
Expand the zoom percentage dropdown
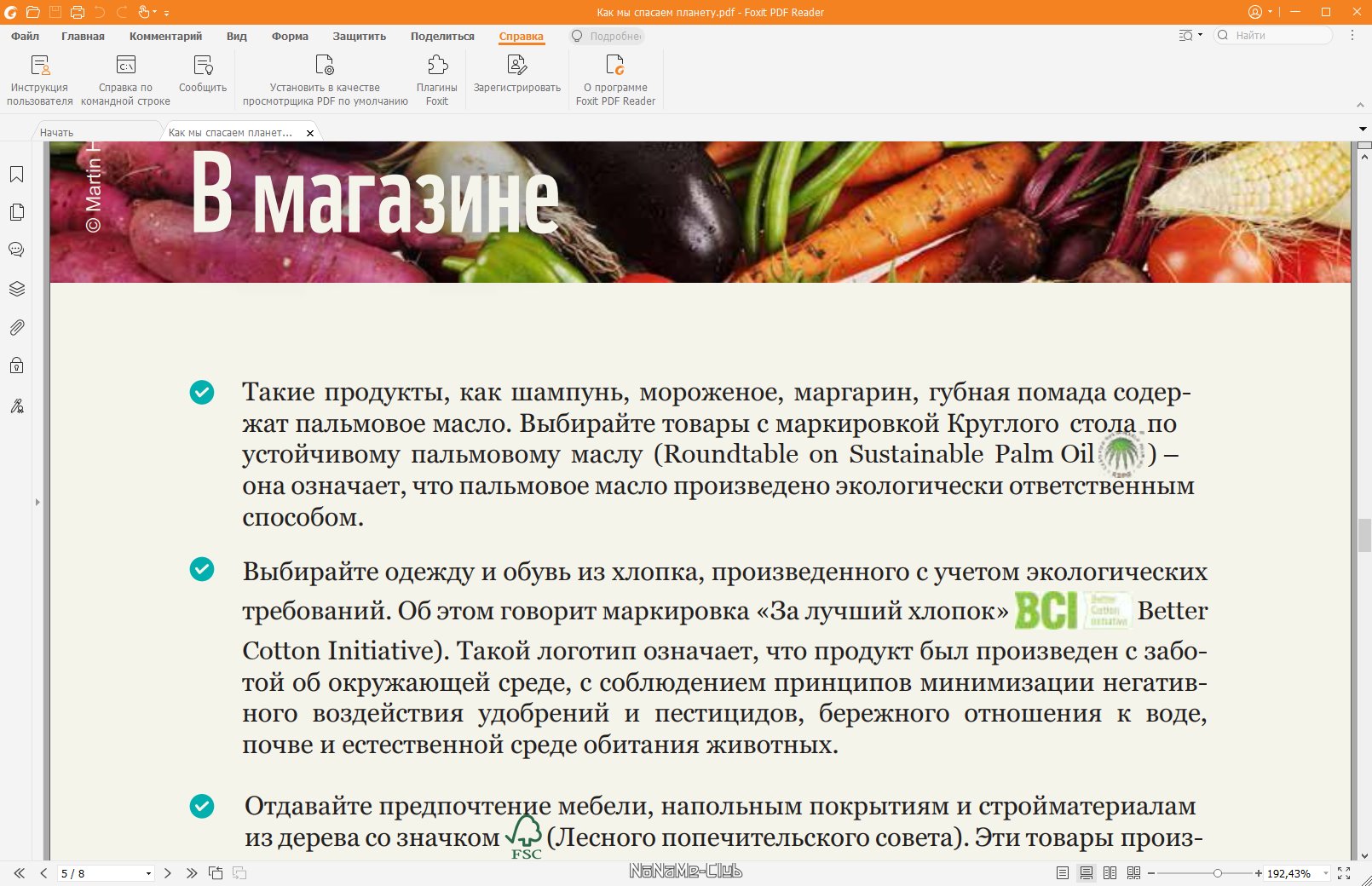(x=1326, y=873)
